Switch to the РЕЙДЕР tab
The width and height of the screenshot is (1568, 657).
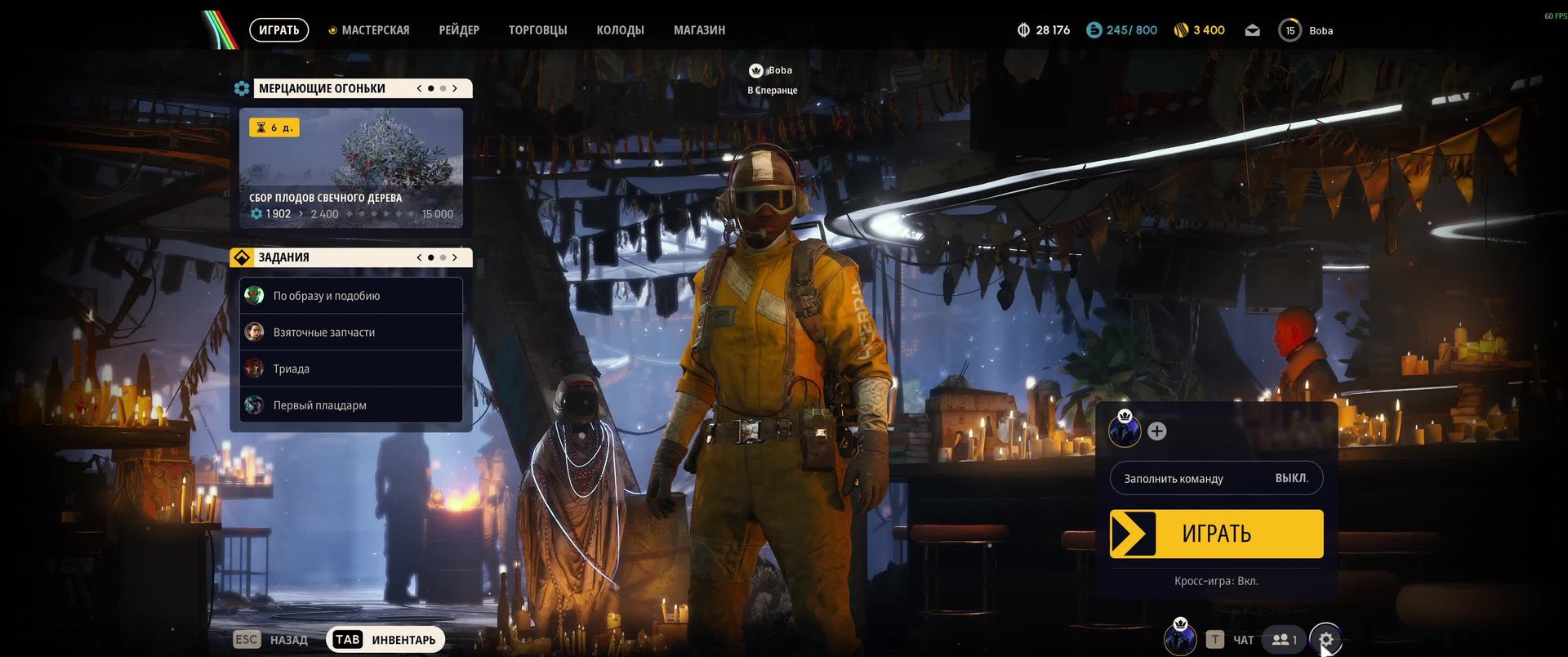(x=459, y=30)
